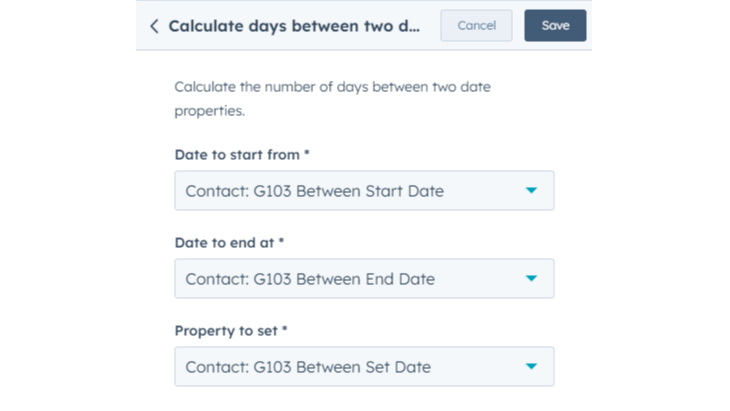The height and width of the screenshot is (411, 730).
Task: Click the asterisk after 'Date to start from'
Action: click(307, 155)
